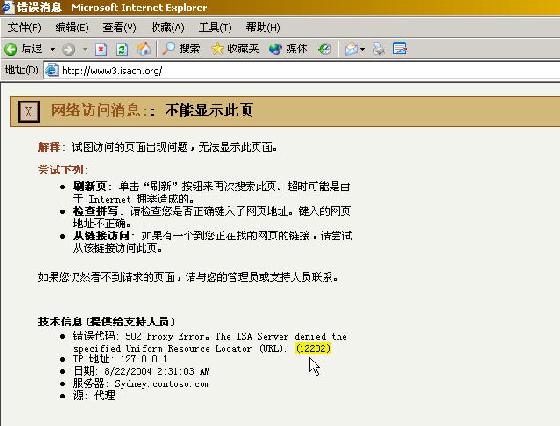This screenshot has height=426, width=560.
Task: Click the 网络访问消息 banner title
Action: tap(95, 110)
